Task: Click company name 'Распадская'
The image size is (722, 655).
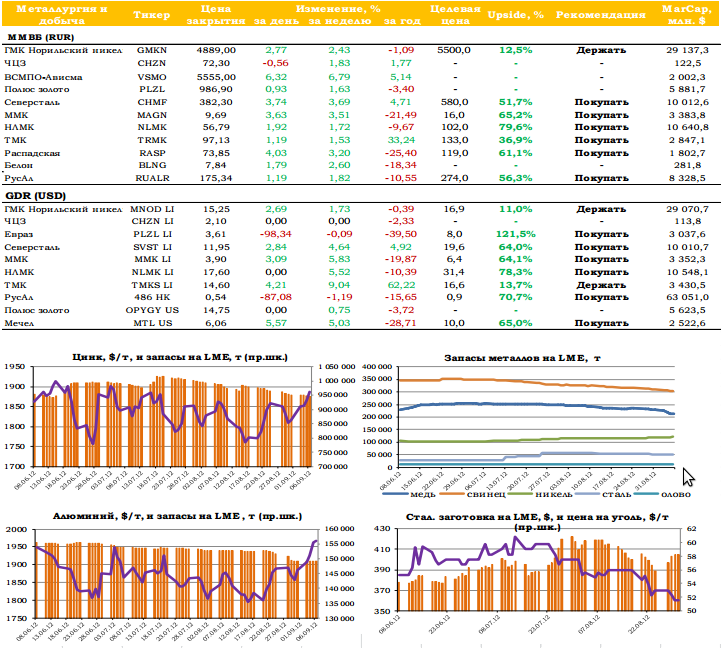Action: coord(32,153)
